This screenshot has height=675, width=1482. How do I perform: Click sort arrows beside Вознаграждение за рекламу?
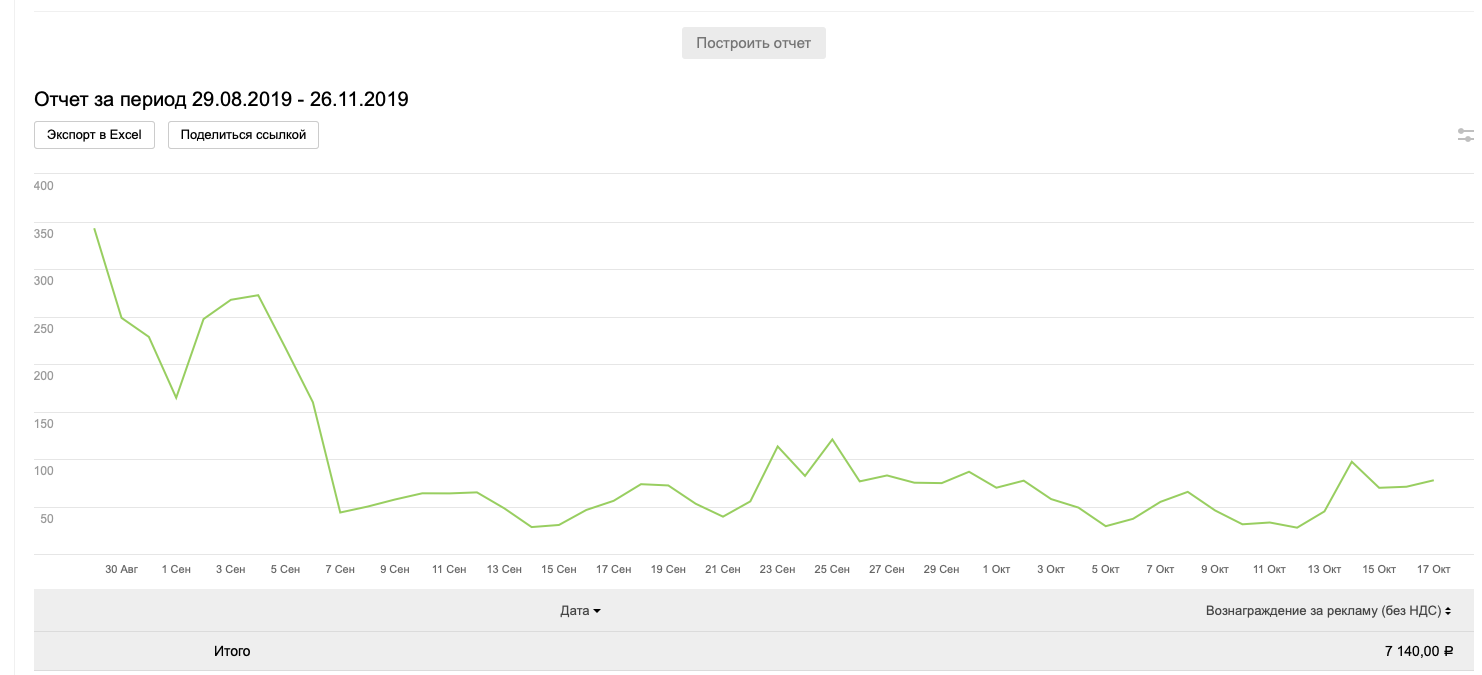[1448, 611]
